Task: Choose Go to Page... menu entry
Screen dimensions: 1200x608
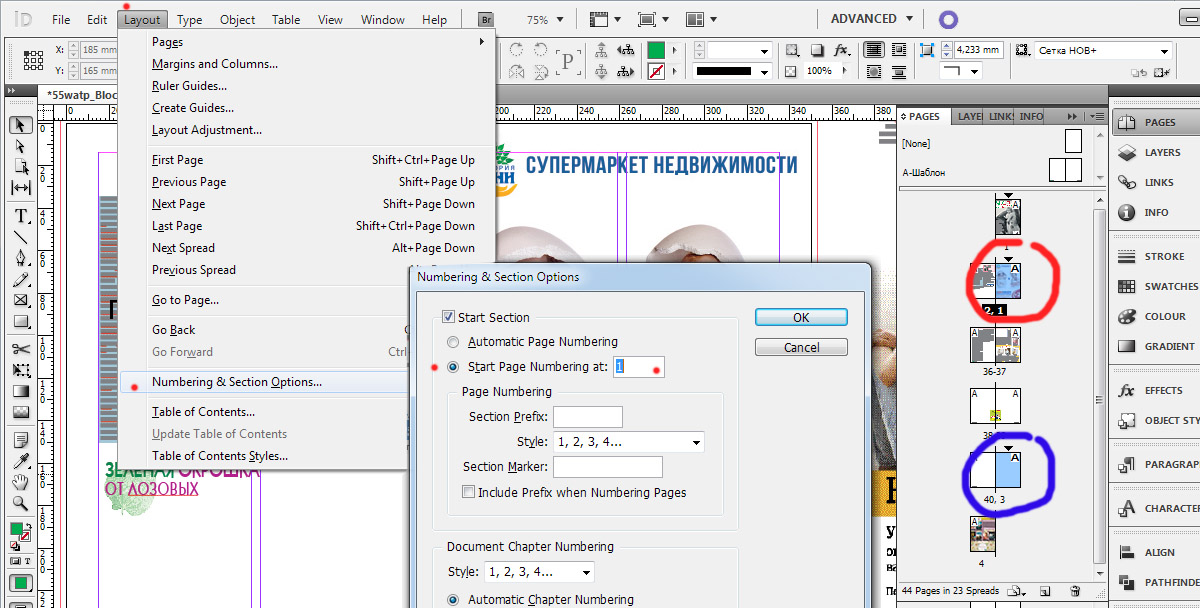Action: click(x=185, y=300)
